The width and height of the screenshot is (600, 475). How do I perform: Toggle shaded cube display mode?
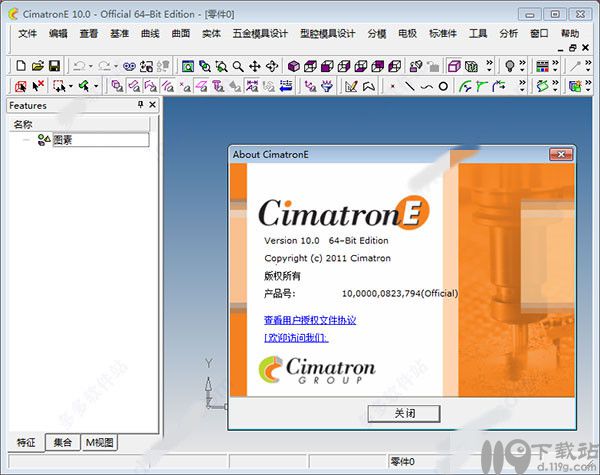[454, 66]
